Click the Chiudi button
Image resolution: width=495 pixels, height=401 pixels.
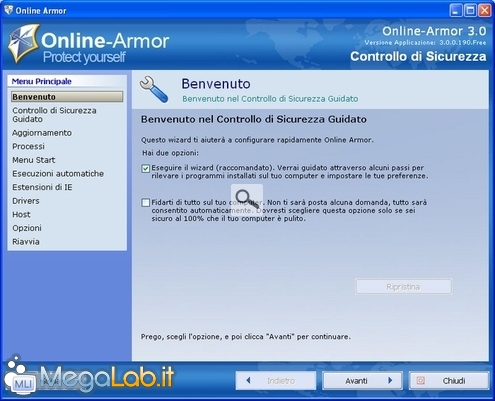click(449, 380)
